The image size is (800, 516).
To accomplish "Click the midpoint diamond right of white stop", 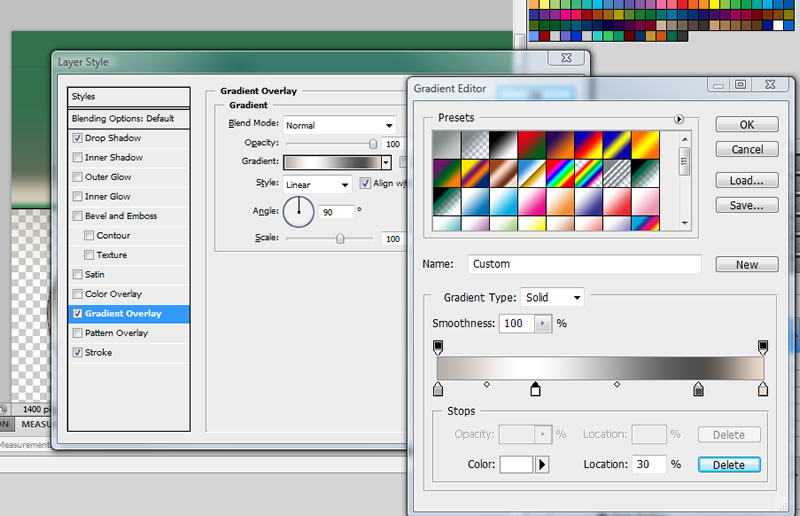I will click(x=617, y=384).
